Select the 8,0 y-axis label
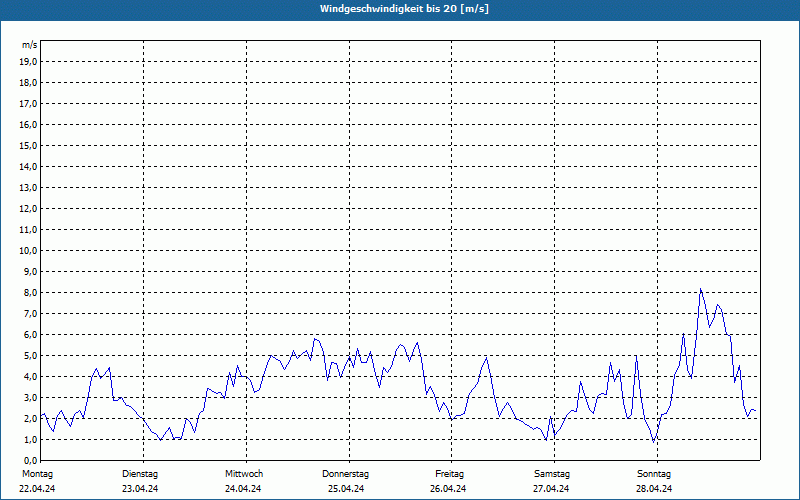 click(29, 292)
